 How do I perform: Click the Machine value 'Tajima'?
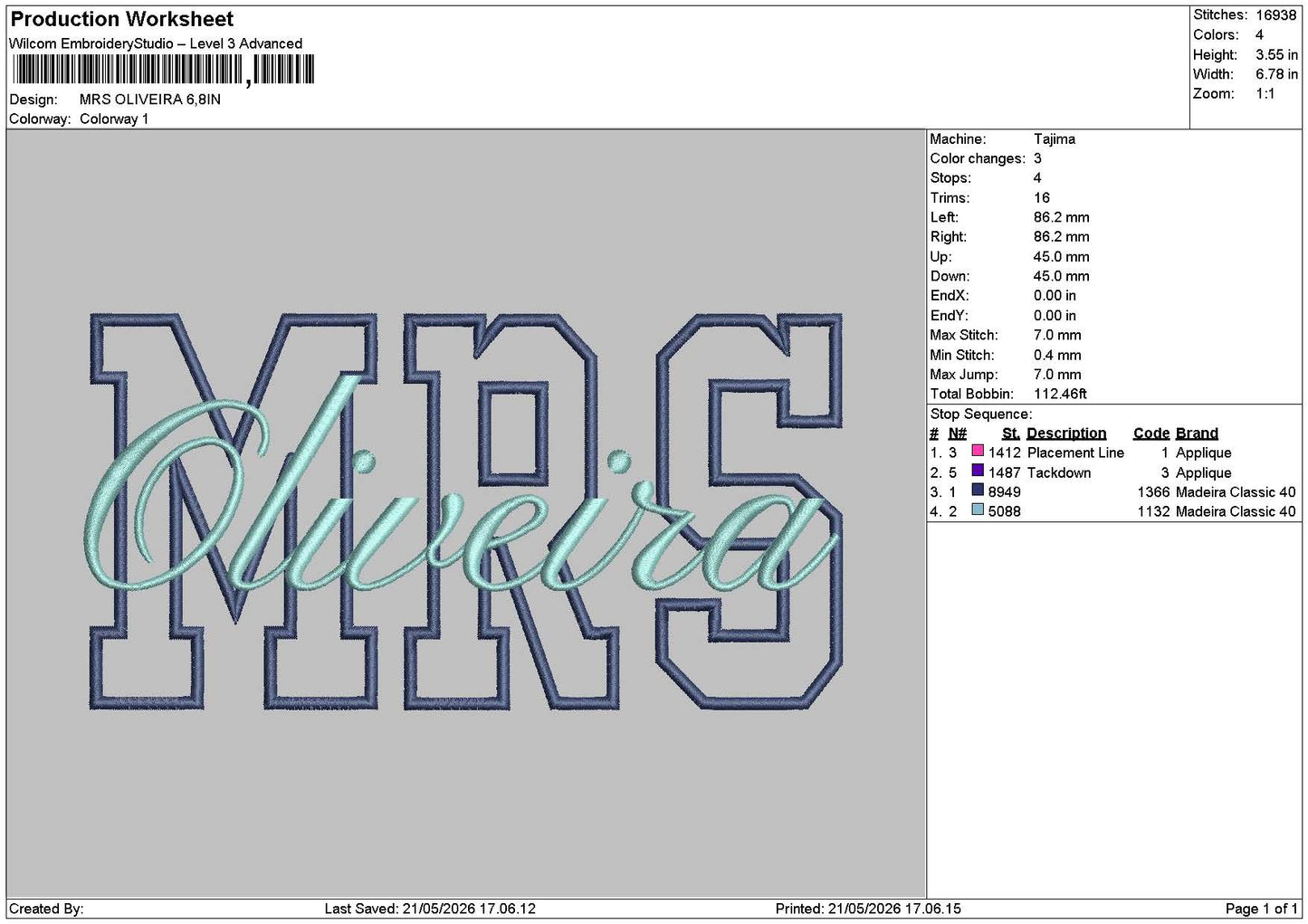coord(1055,139)
